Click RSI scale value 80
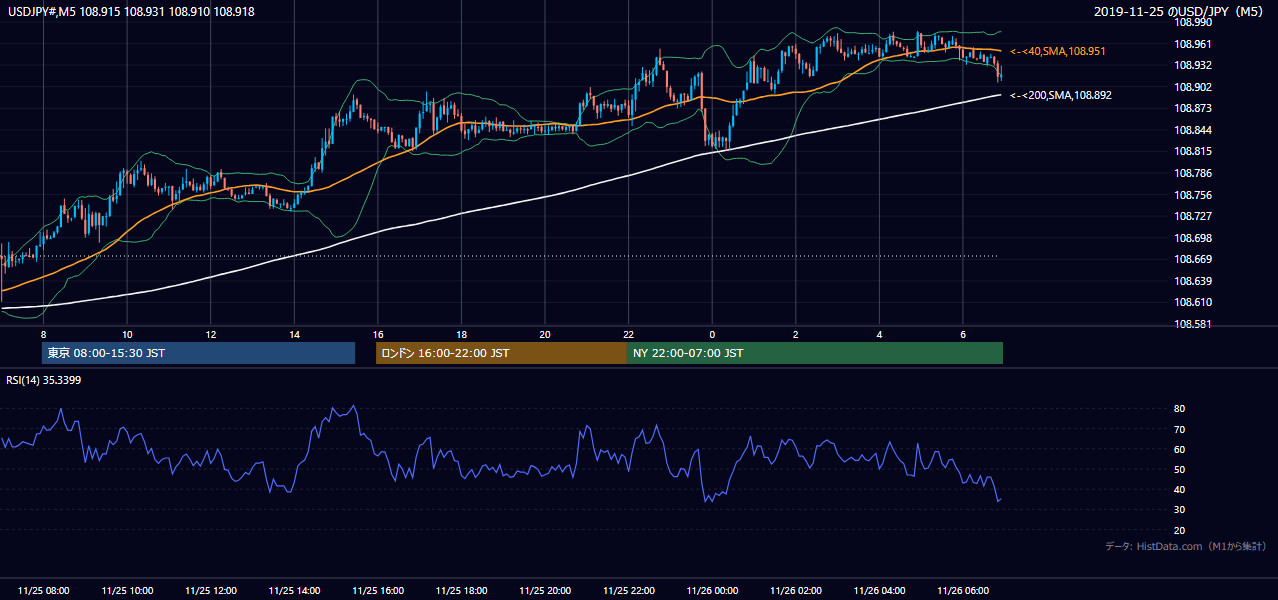This screenshot has height=600, width=1278. point(1179,409)
